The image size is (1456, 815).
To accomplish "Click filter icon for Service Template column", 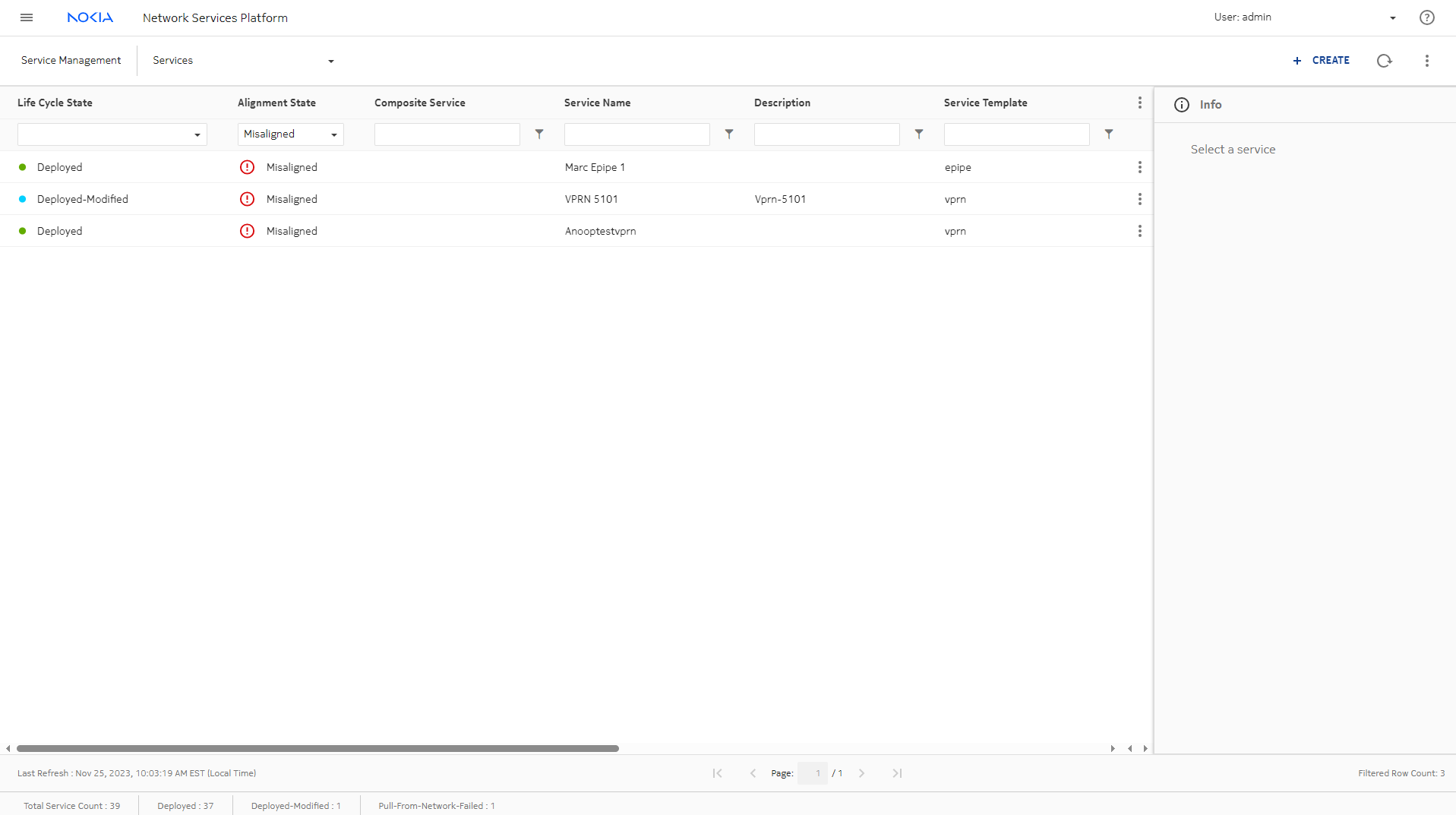I will pyautogui.click(x=1108, y=134).
